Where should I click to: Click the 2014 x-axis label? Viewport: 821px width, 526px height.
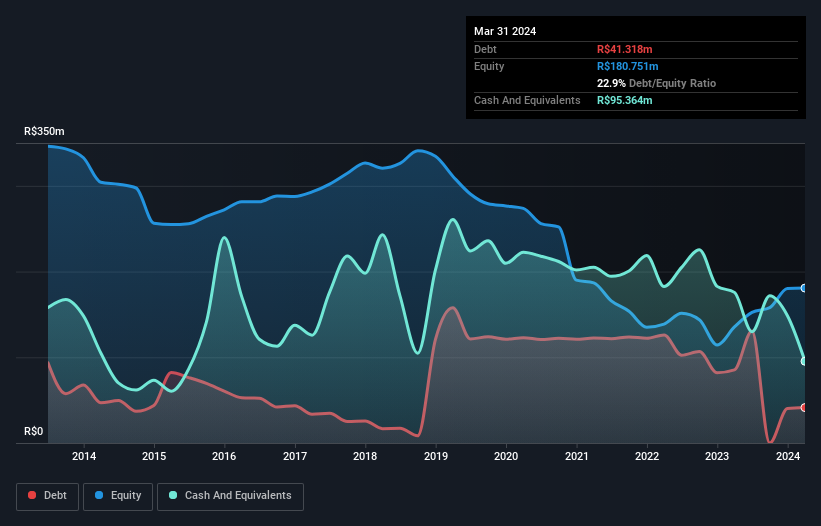(84, 456)
